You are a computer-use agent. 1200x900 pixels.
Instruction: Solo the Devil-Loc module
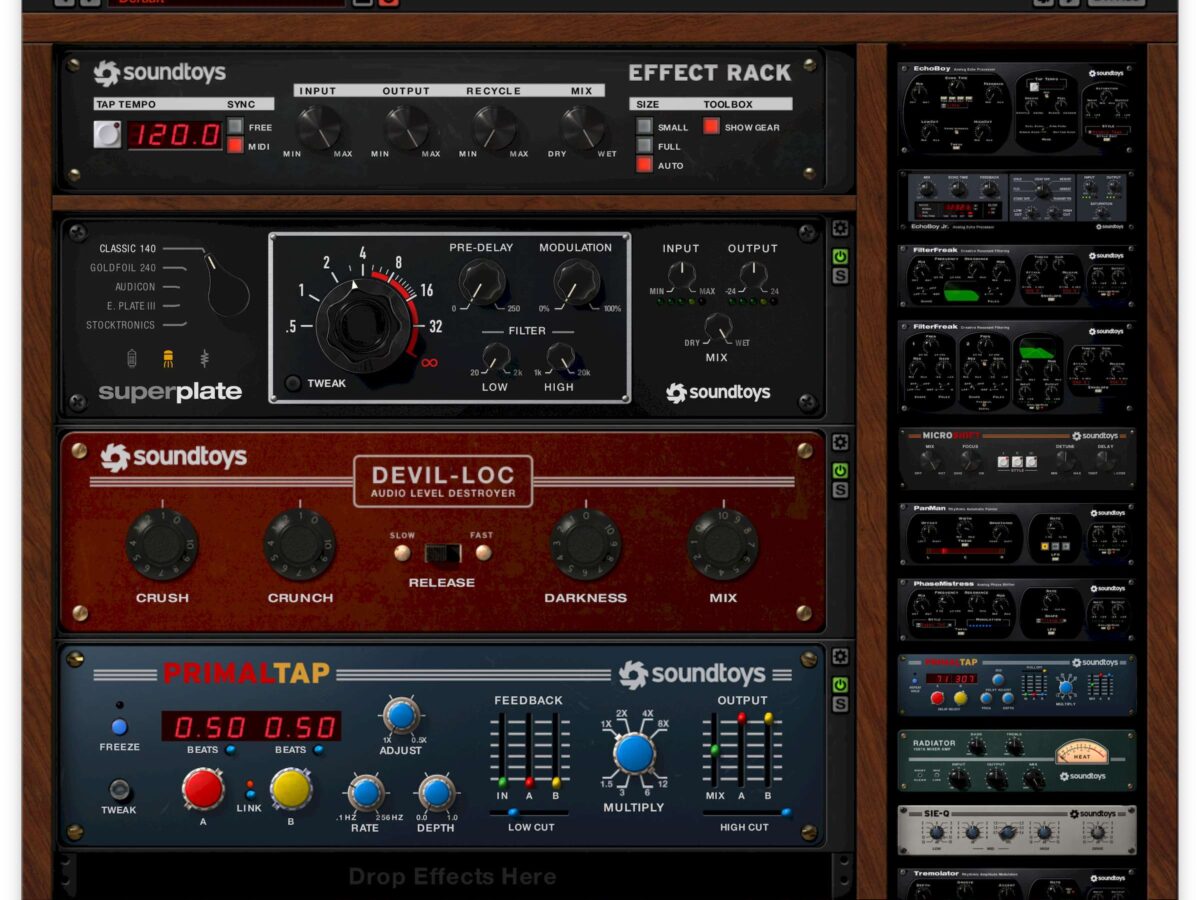click(x=840, y=490)
